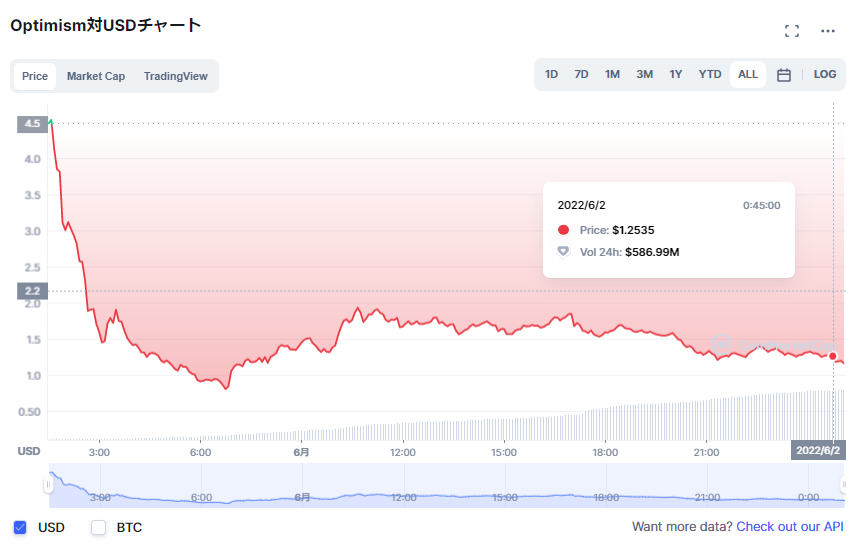Grab the left handle of the range navigator
The width and height of the screenshot is (856, 547).
48,484
